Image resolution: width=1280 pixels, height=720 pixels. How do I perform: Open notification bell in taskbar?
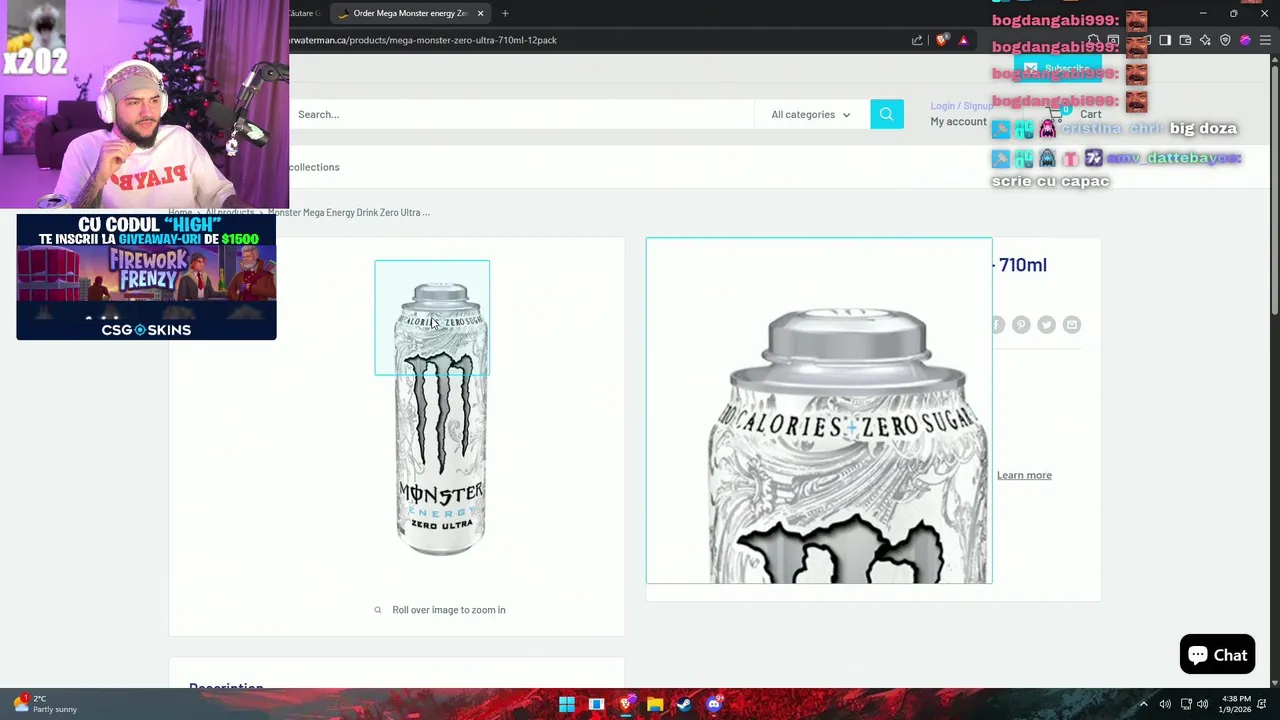1261,704
